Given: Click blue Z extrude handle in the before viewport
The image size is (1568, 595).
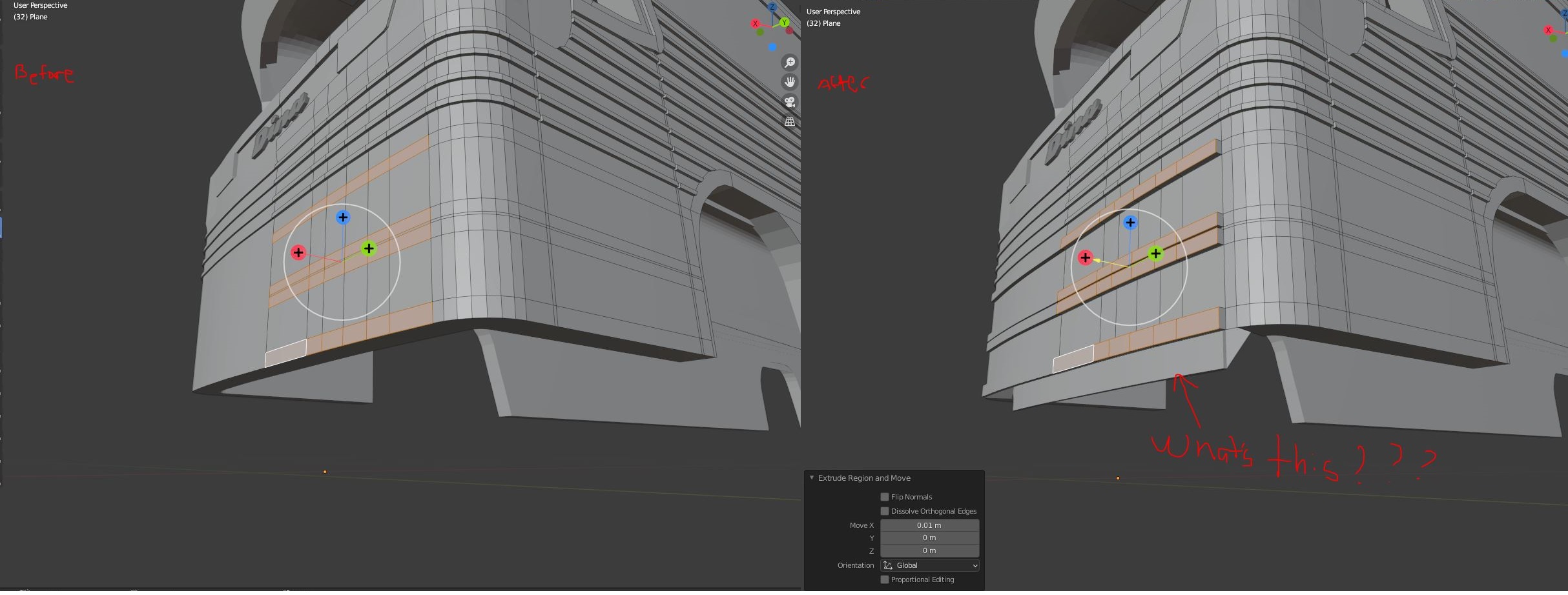Looking at the screenshot, I should [x=343, y=217].
